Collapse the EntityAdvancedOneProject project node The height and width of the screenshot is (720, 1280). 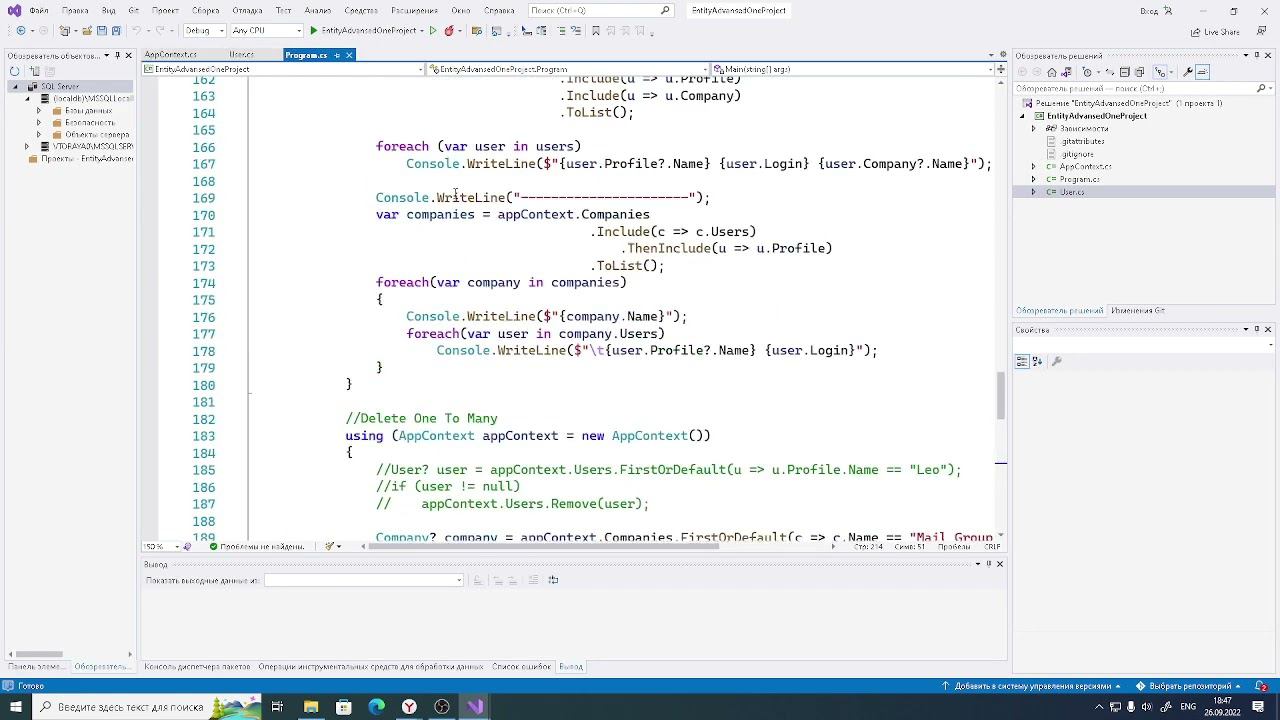pyautogui.click(x=1022, y=116)
